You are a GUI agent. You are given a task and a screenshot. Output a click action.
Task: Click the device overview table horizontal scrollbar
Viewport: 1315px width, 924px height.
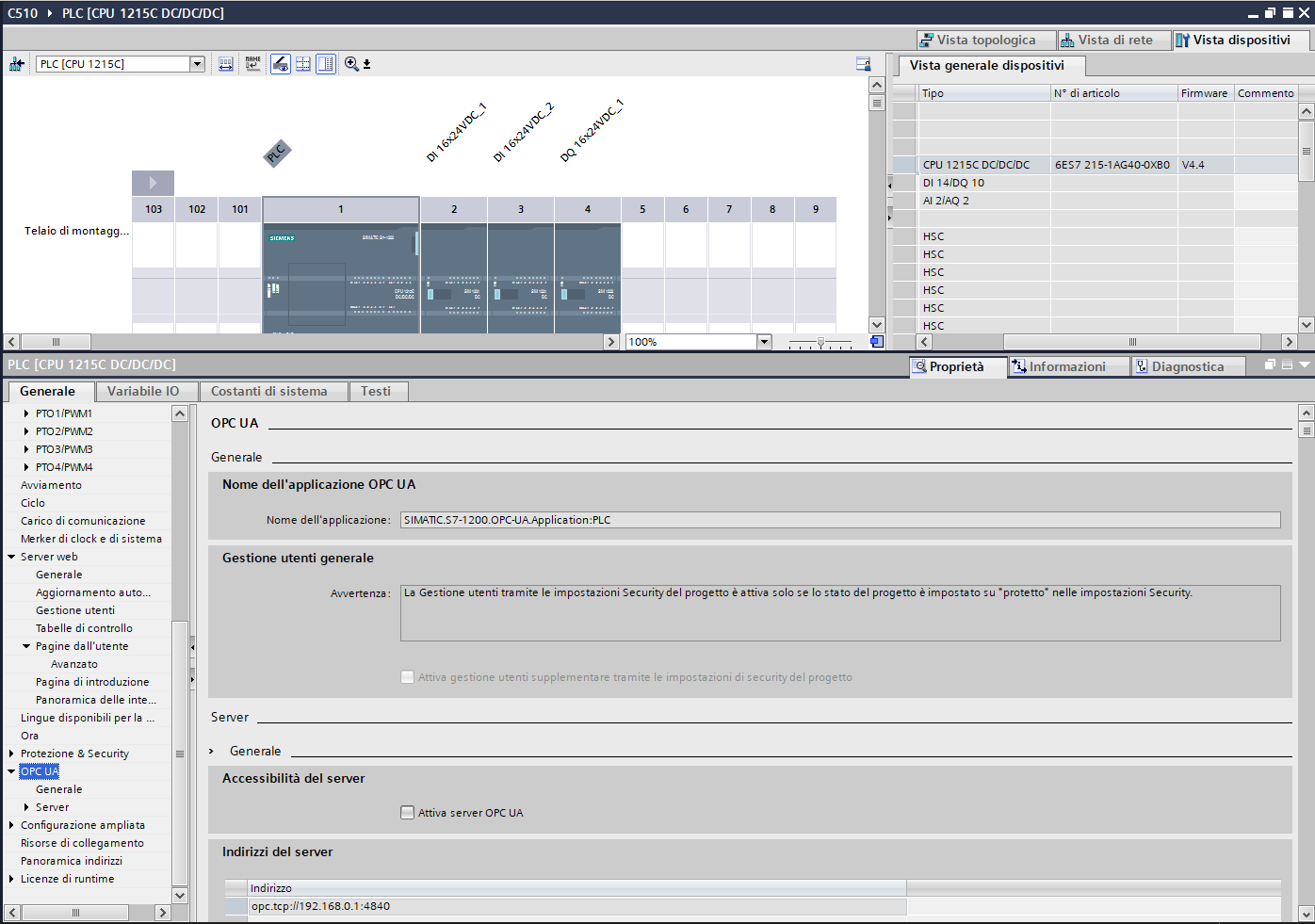[1132, 342]
